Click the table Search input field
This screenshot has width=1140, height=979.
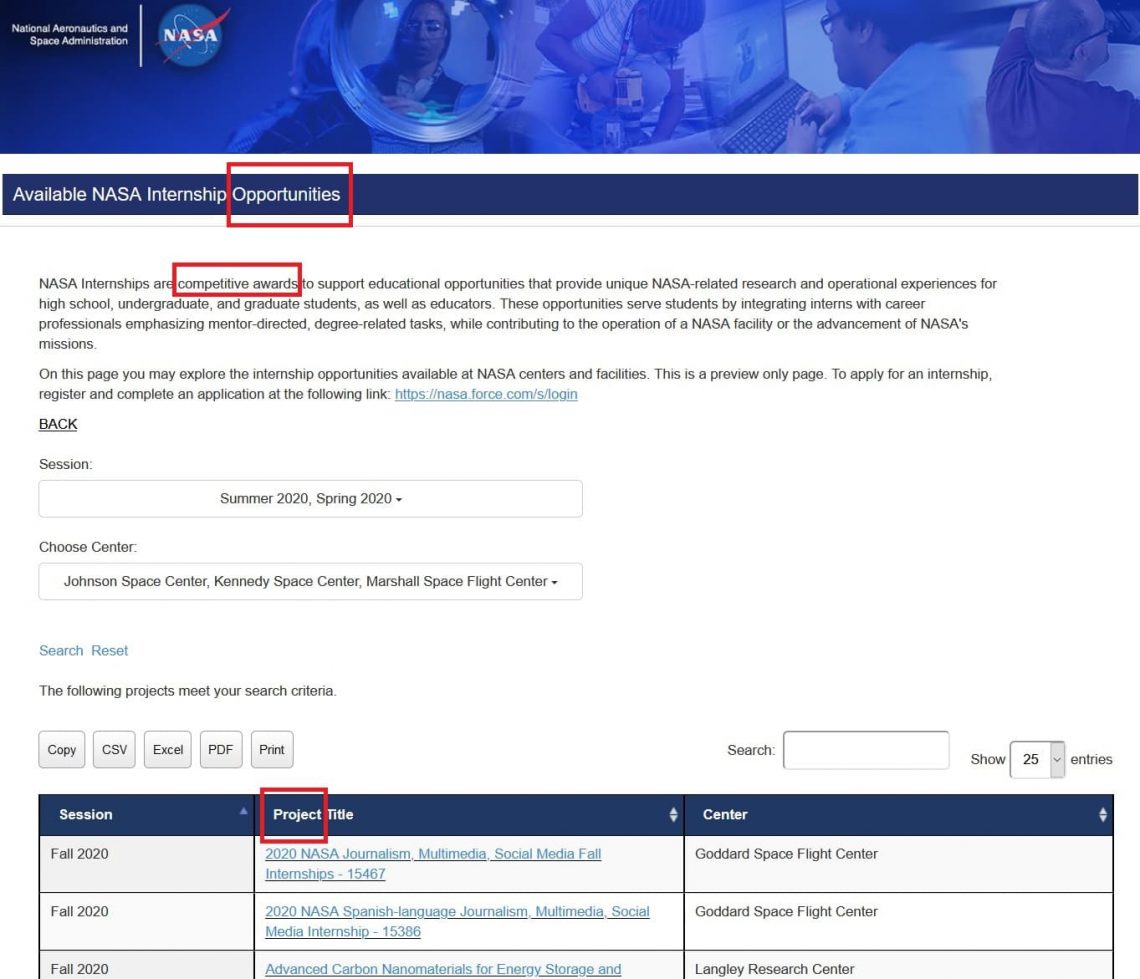tap(865, 750)
